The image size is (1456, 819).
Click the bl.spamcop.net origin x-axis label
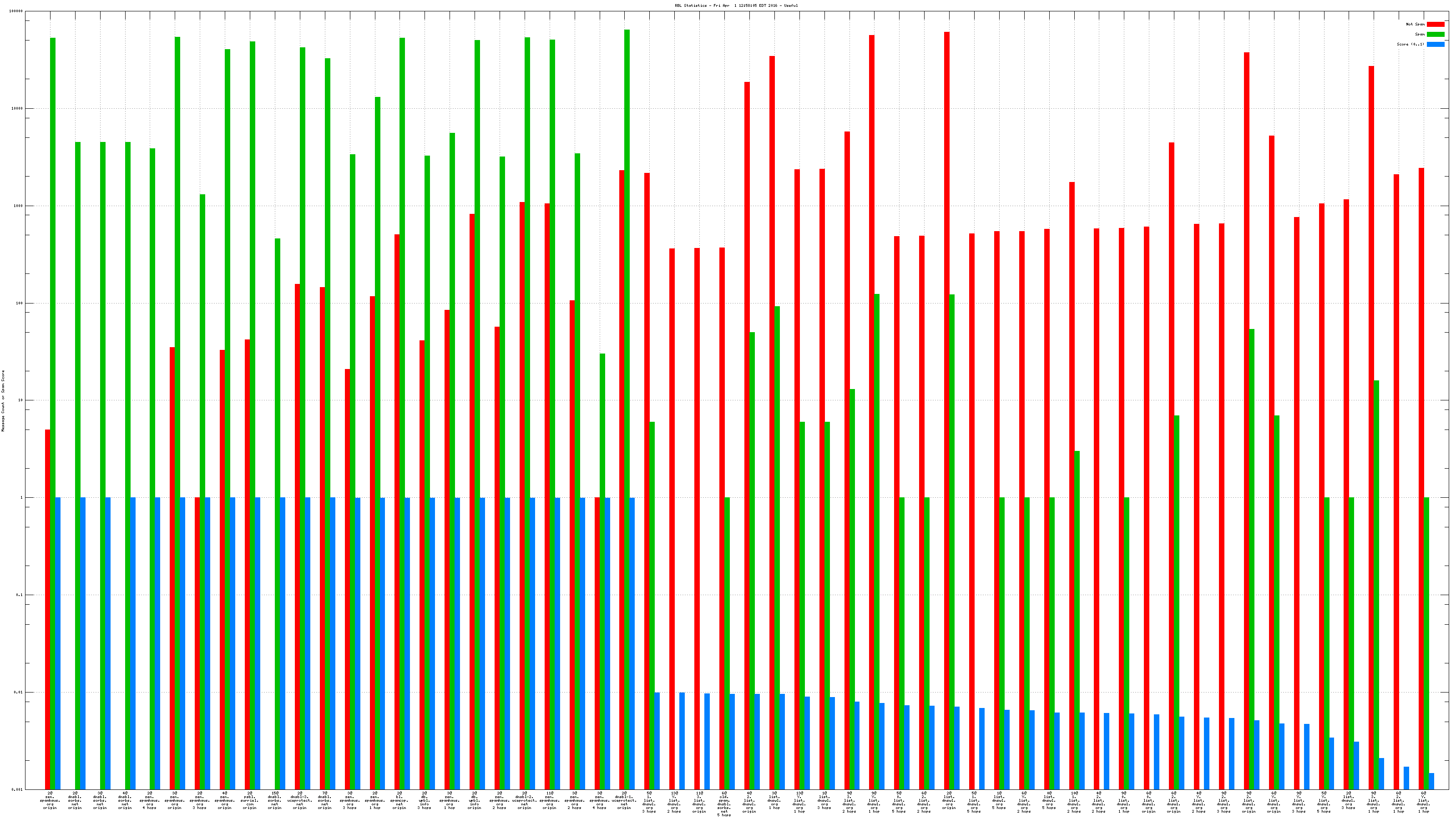click(399, 800)
